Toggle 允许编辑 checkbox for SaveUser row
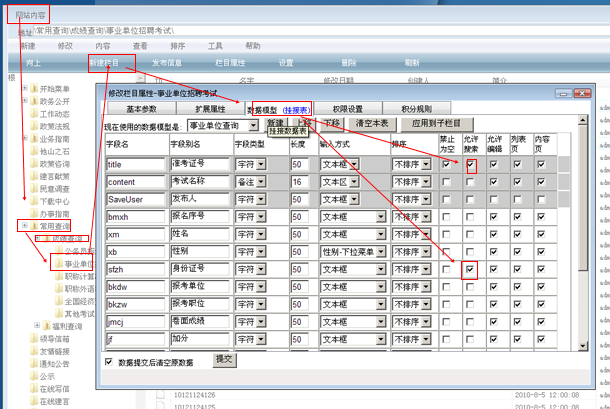The width and height of the screenshot is (610, 409). pyautogui.click(x=494, y=199)
